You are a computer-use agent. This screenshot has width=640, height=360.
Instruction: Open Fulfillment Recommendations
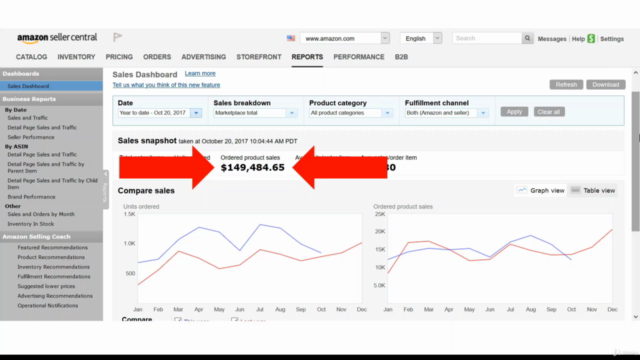pos(54,277)
